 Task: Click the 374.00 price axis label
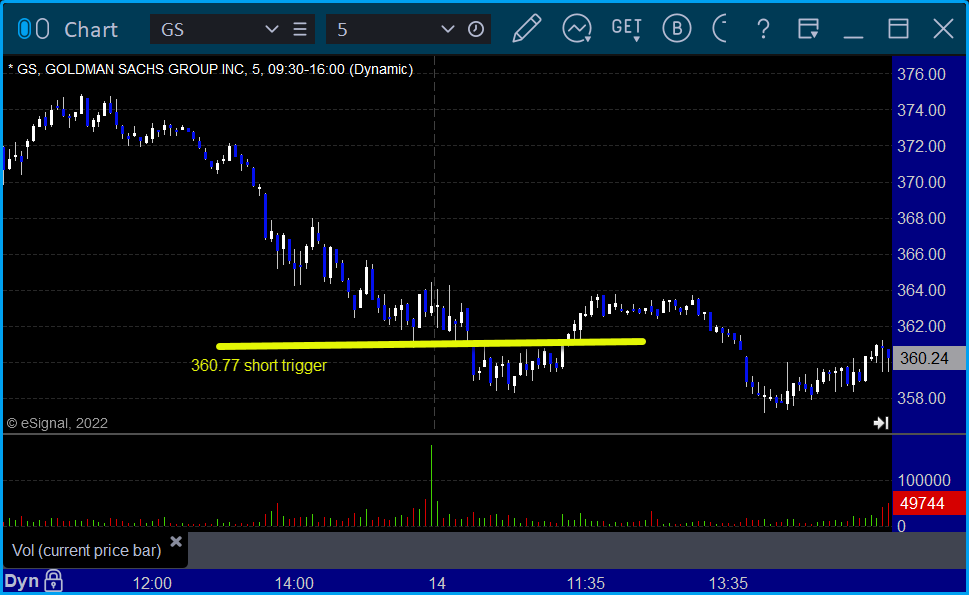[x=921, y=111]
